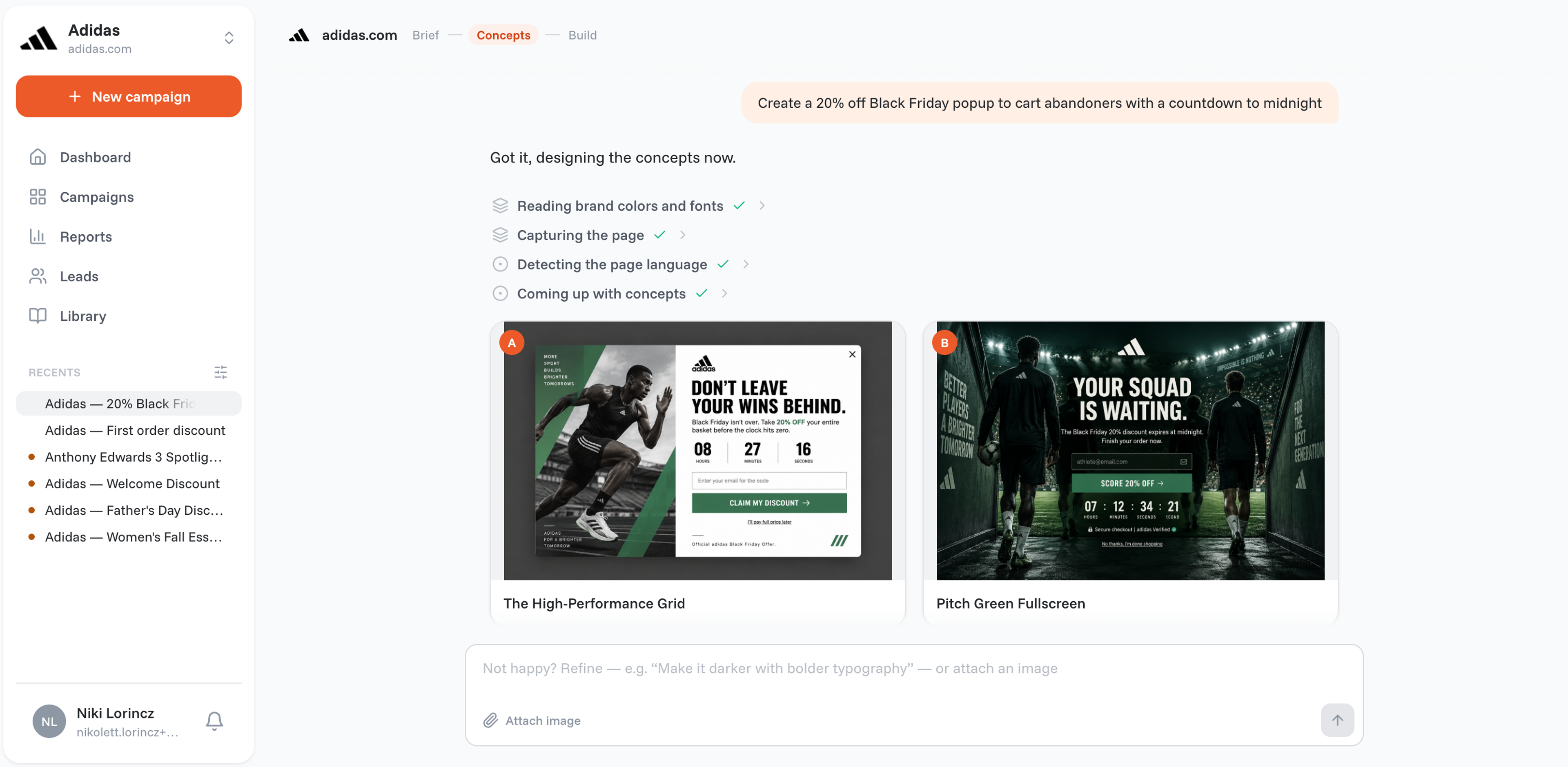Select concept B Pitch Green Fullscreen thumbnail
The image size is (1568, 767).
pyautogui.click(x=1130, y=451)
